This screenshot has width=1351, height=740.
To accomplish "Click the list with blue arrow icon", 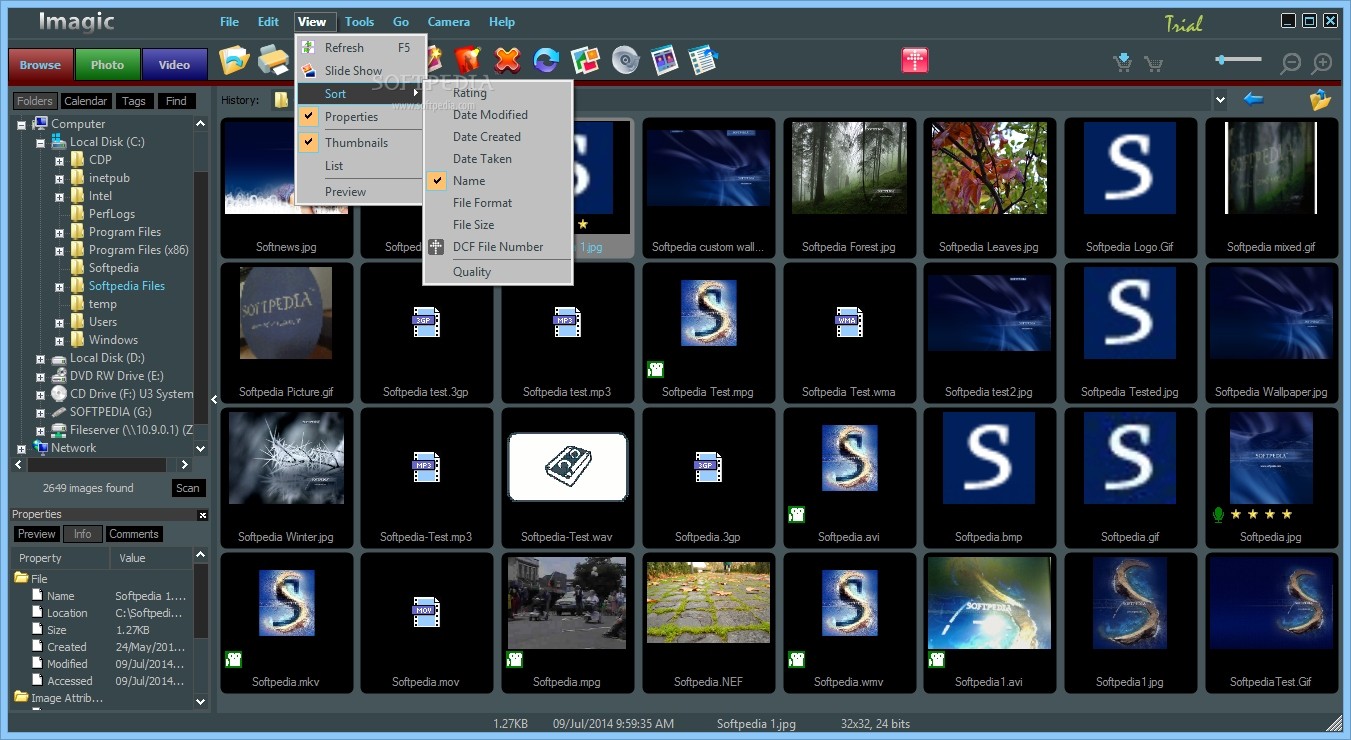I will pos(704,61).
